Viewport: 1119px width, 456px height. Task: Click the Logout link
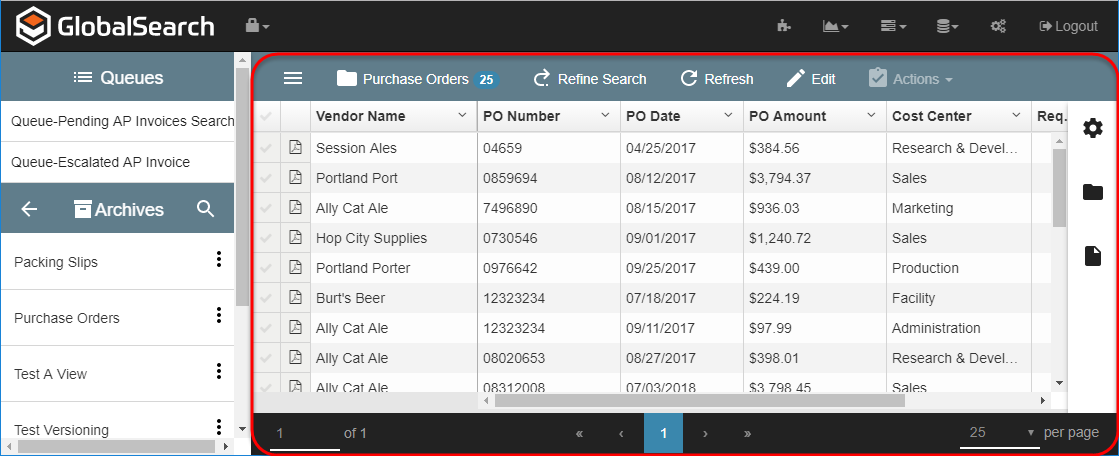point(1068,26)
